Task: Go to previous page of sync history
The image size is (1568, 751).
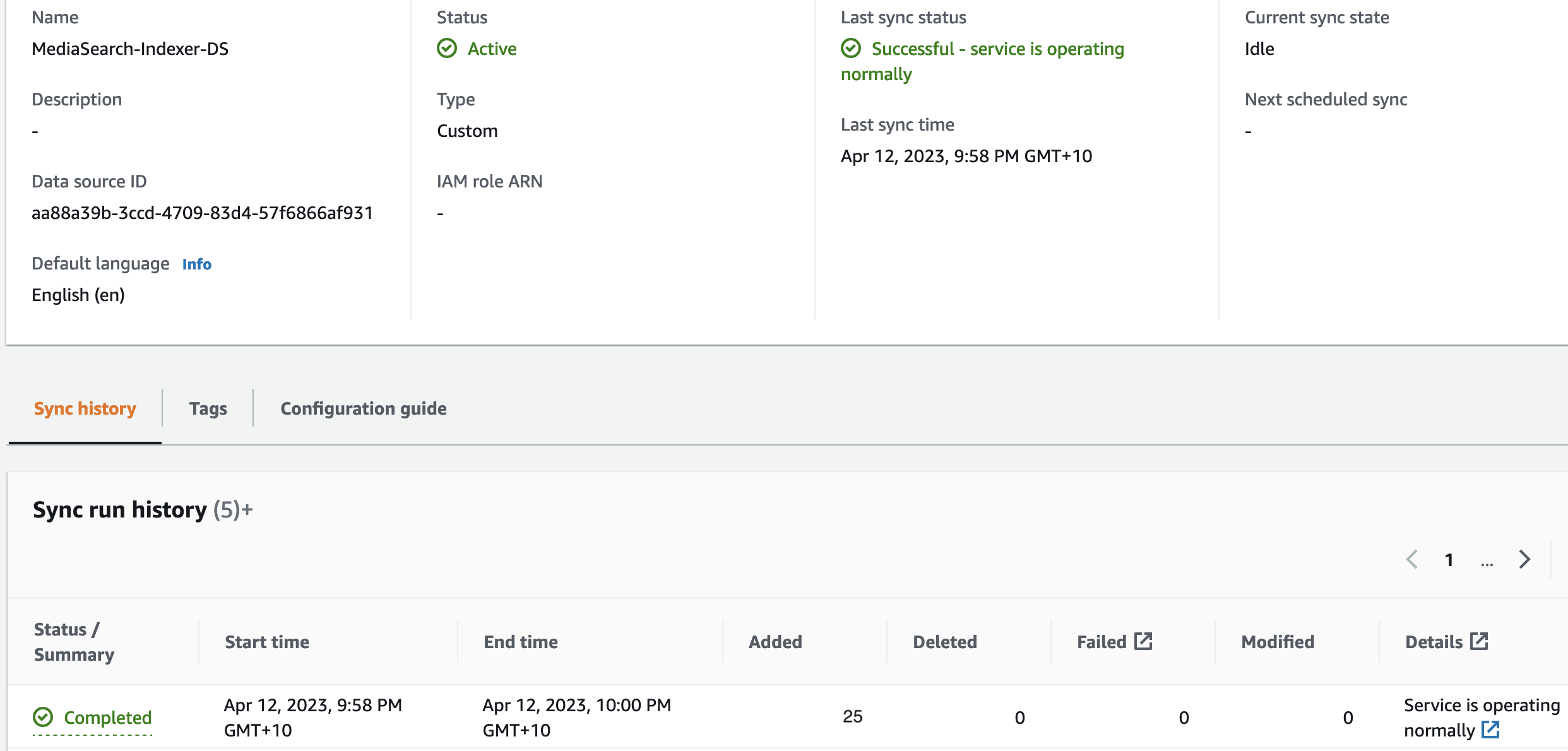Action: tap(1413, 559)
